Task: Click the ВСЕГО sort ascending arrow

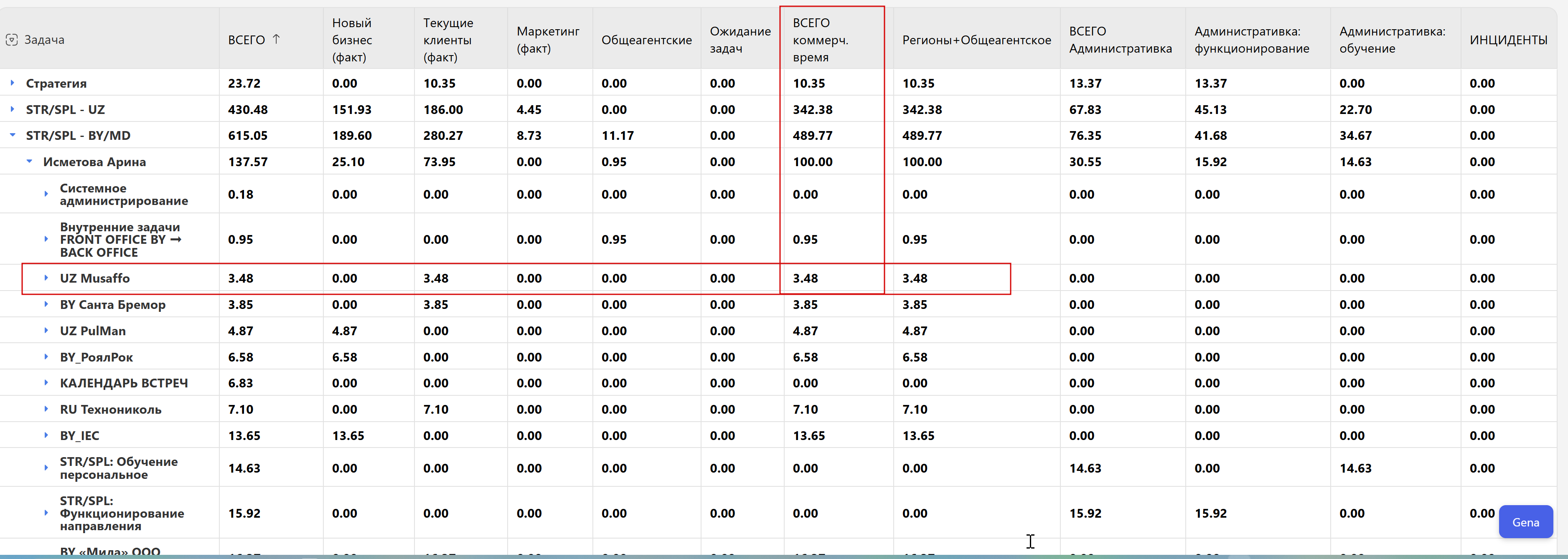Action: (x=276, y=39)
